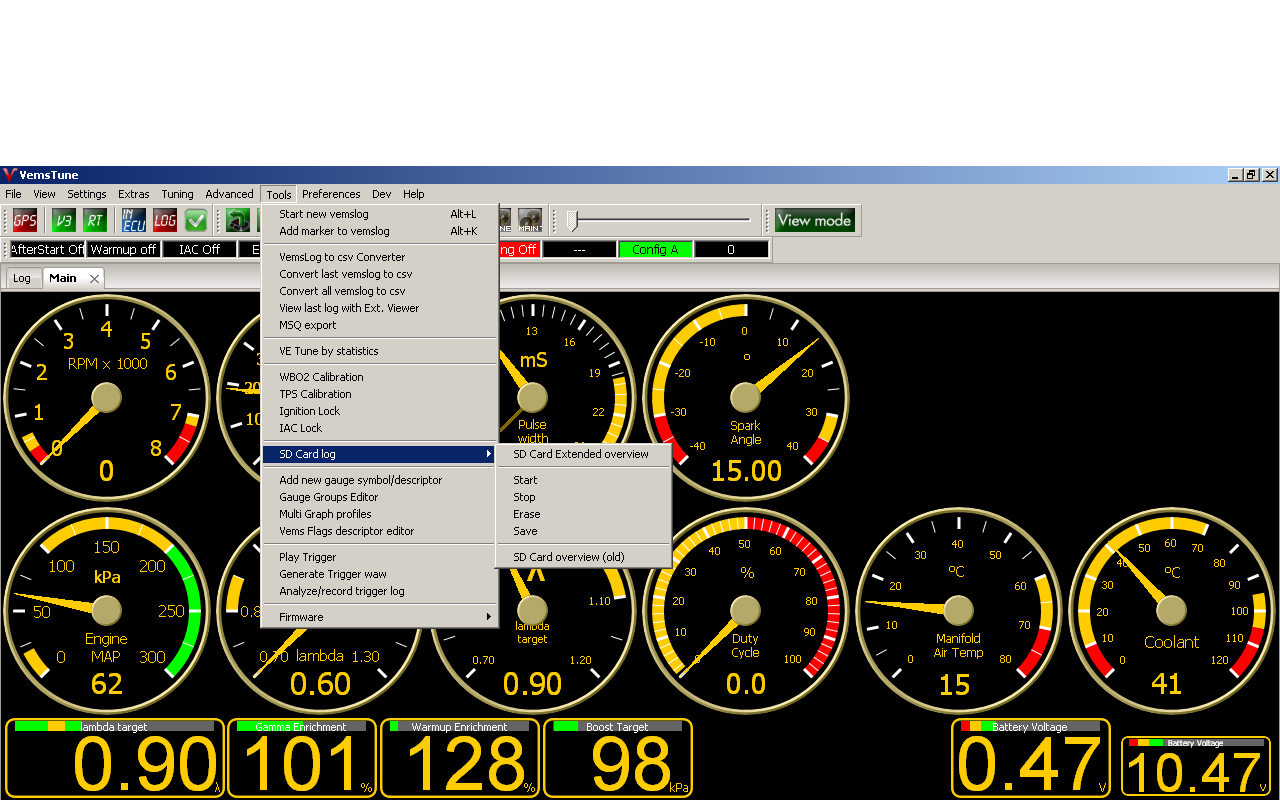The image size is (1280, 800).
Task: Choose Add new gauge symbol/descriptor
Action: click(380, 480)
